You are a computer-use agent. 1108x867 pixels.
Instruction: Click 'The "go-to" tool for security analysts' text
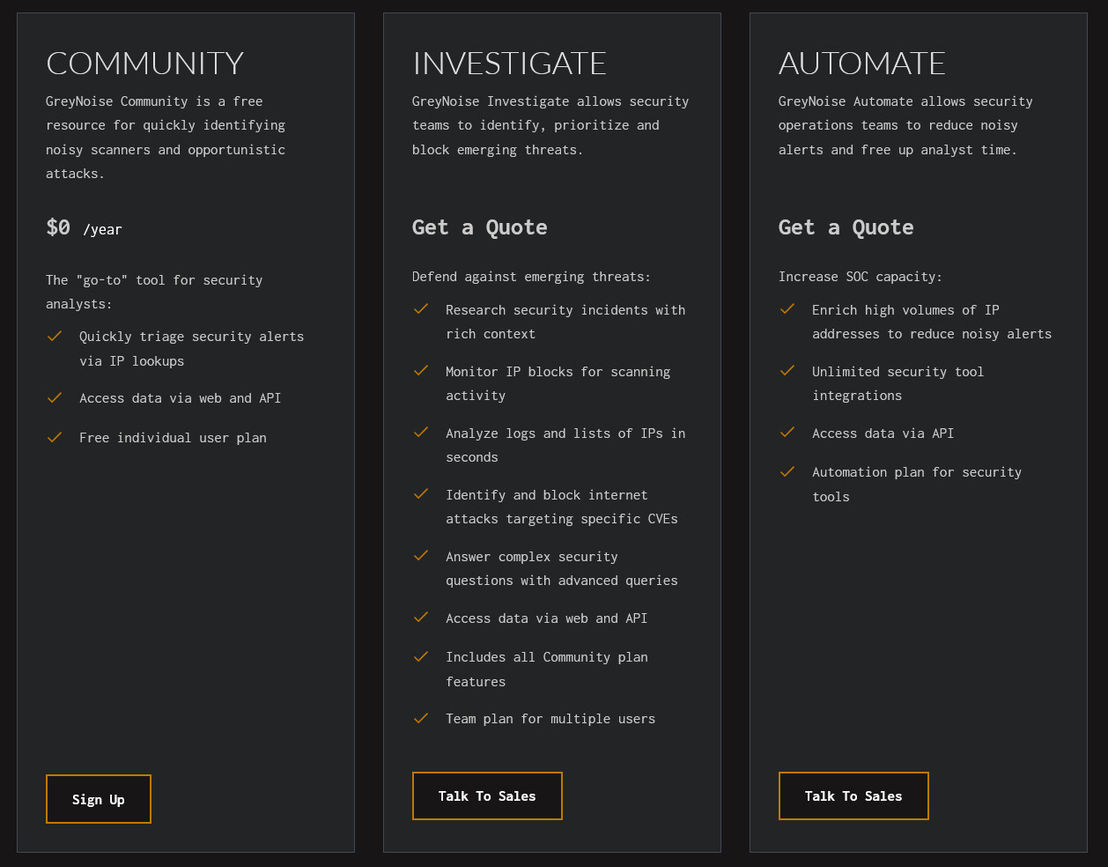(154, 292)
